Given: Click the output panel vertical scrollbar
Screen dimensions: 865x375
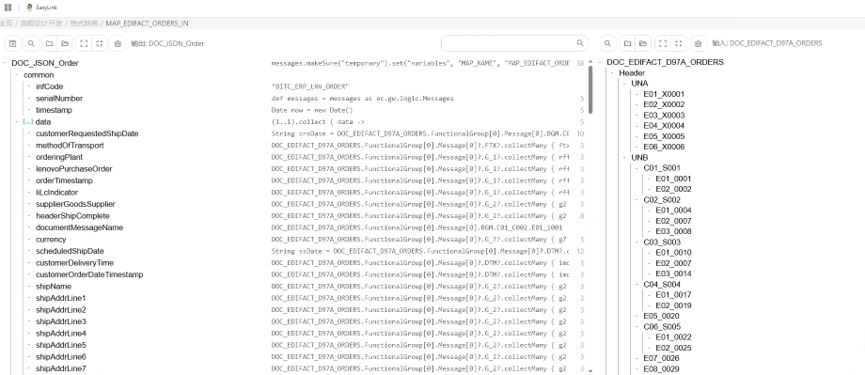Looking at the screenshot, I should (590, 88).
